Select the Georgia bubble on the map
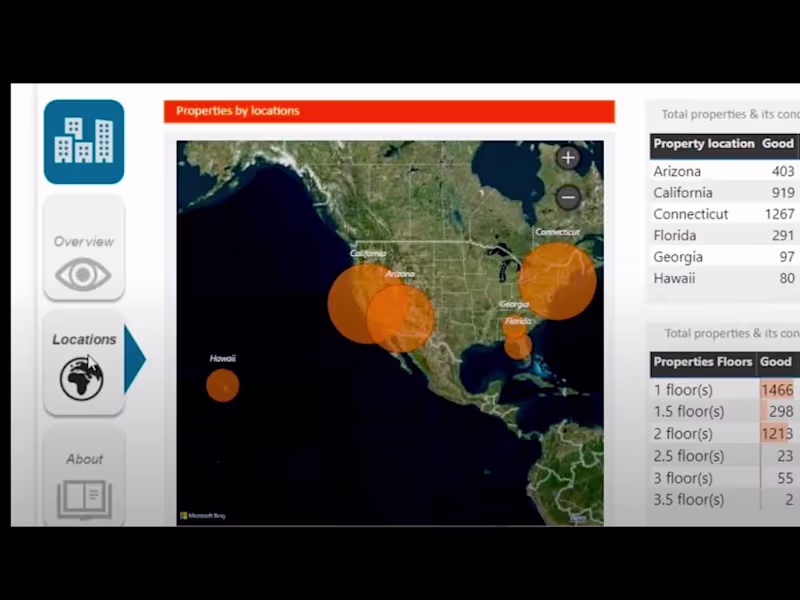The image size is (800, 600). click(x=514, y=327)
